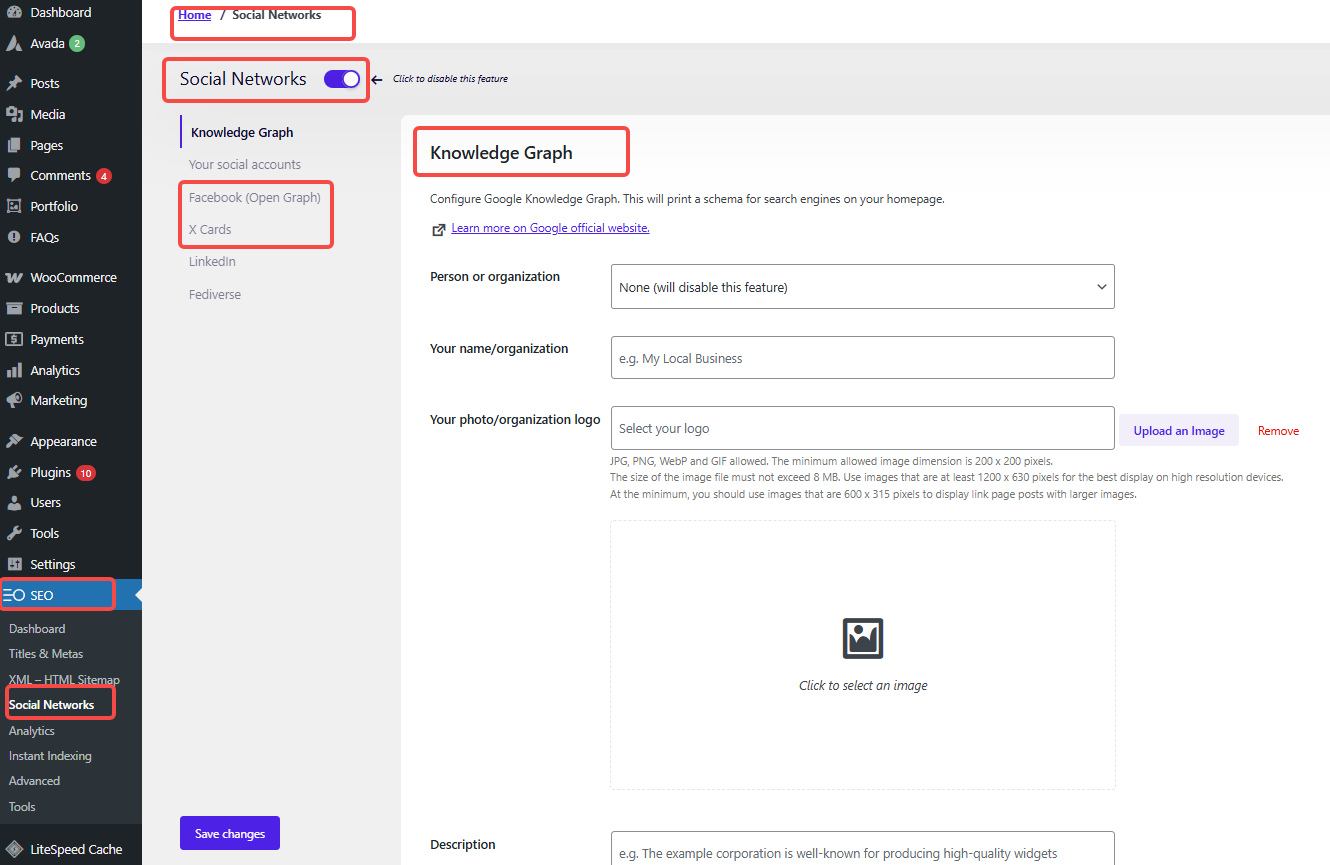1330x865 pixels.
Task: Open Learn more on Google official website link
Action: pyautogui.click(x=550, y=228)
